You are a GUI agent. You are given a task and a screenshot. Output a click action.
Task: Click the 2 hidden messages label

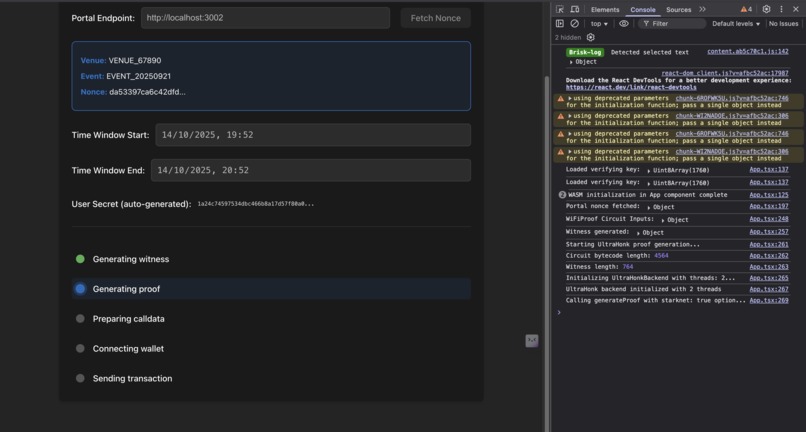pyautogui.click(x=568, y=38)
